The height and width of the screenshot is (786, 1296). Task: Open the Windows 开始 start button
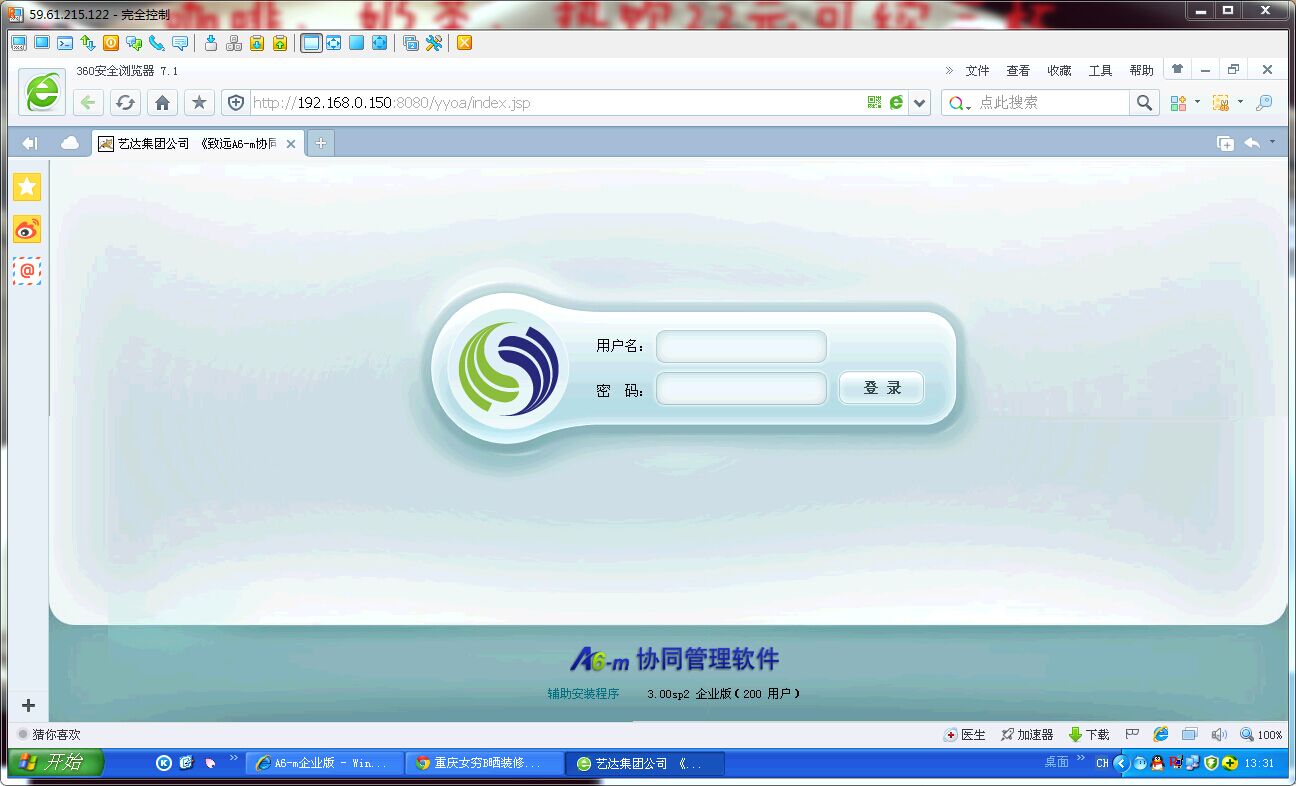point(56,762)
